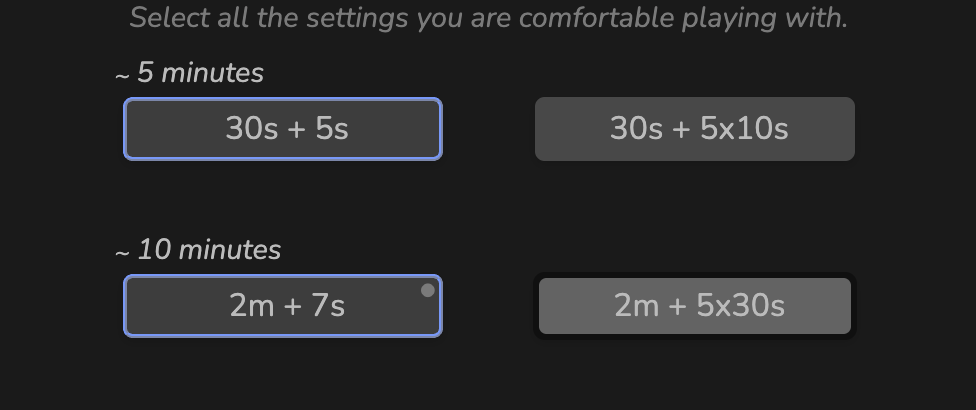Image resolution: width=976 pixels, height=410 pixels.
Task: Click the 'Select all the settings' instruction text
Action: pyautogui.click(x=488, y=17)
